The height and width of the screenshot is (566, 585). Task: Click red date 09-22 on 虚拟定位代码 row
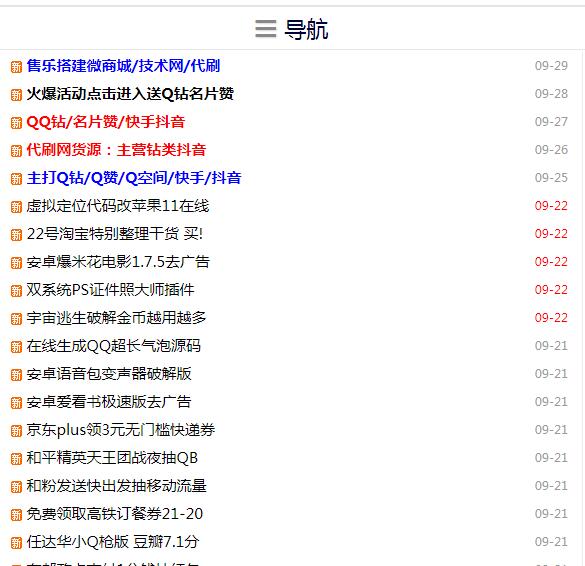coord(551,206)
